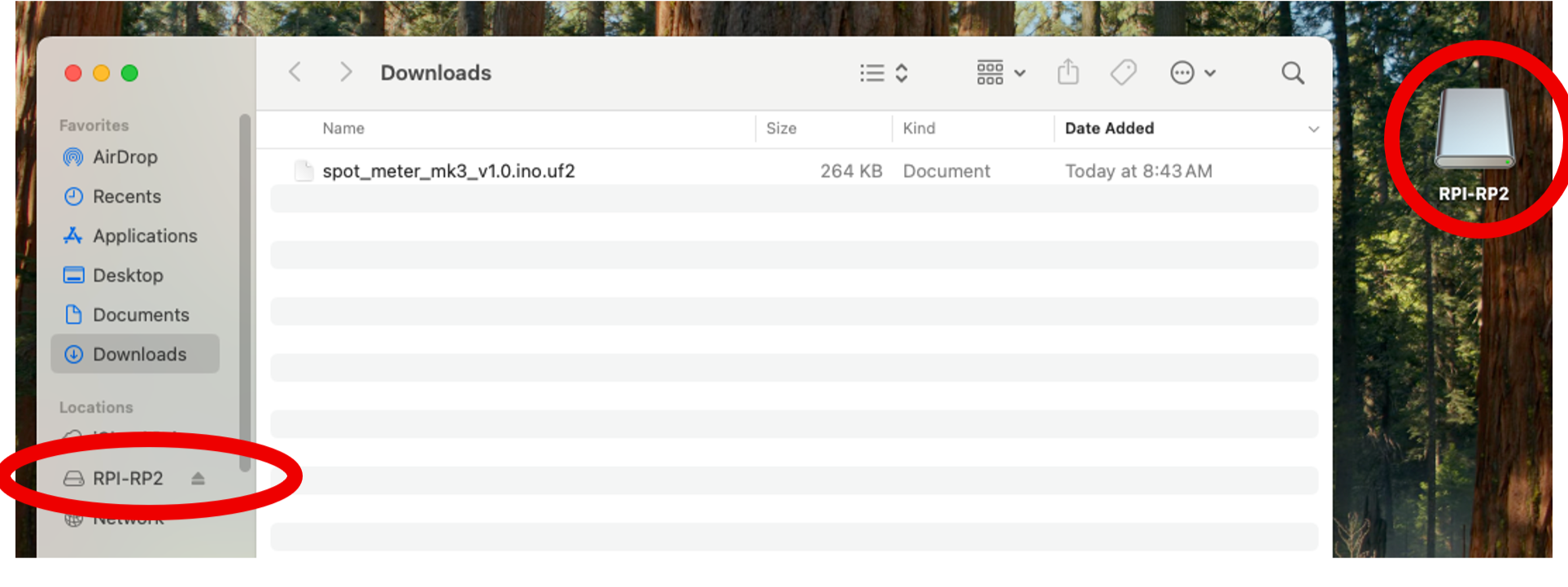Click the forward navigation arrow
This screenshot has height=587, width=1568.
tap(346, 72)
